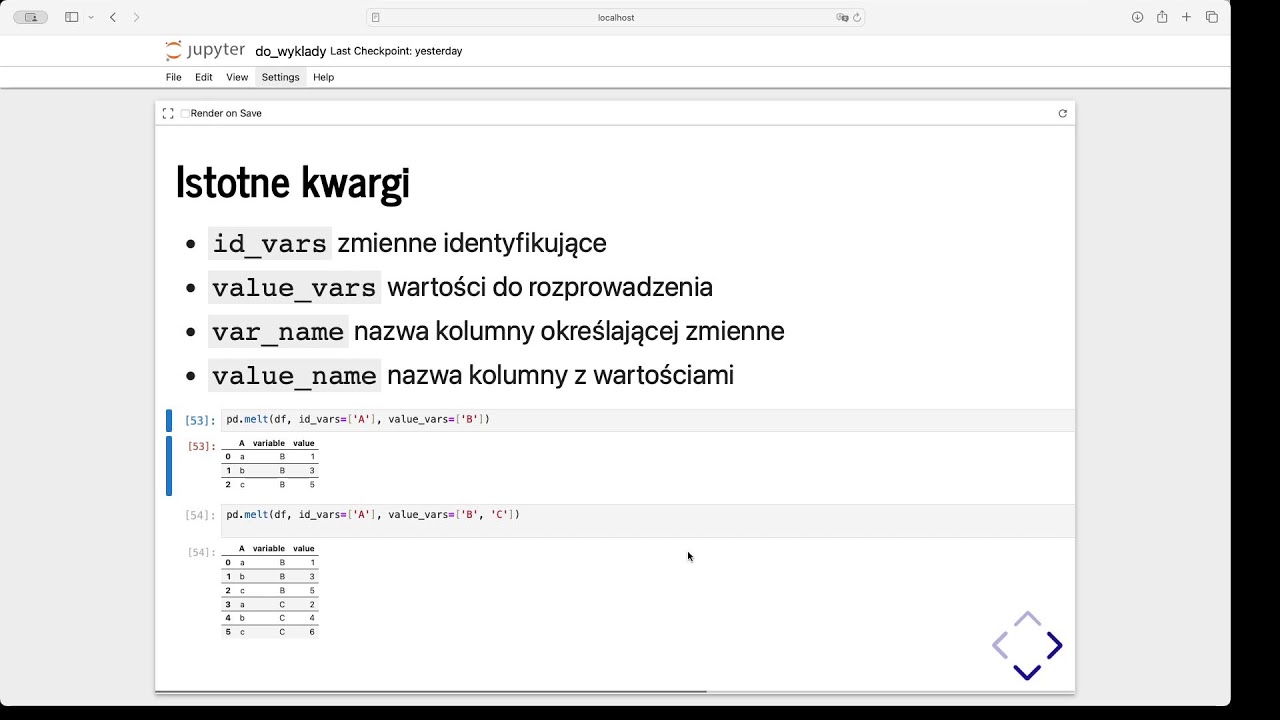Toggle fullscreen for the slides preview

point(168,113)
